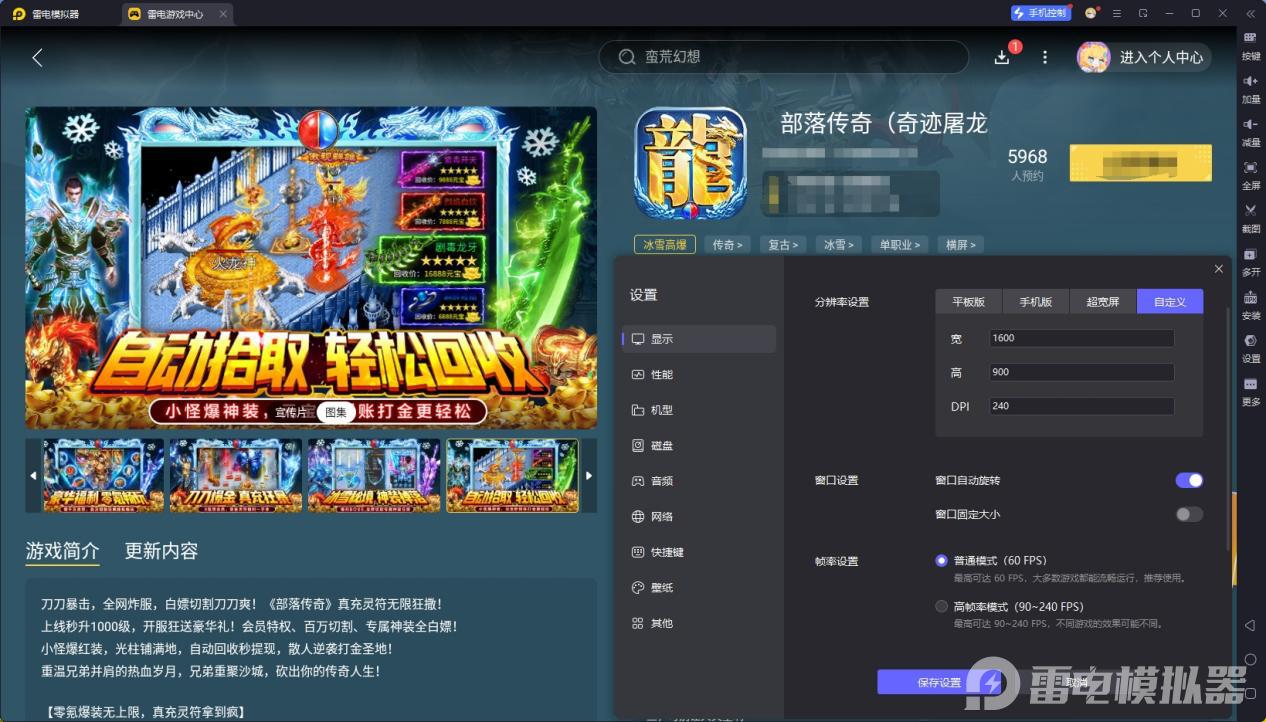The height and width of the screenshot is (722, 1266).
Task: Open 壁纸 wallpaper settings category
Action: tap(699, 587)
